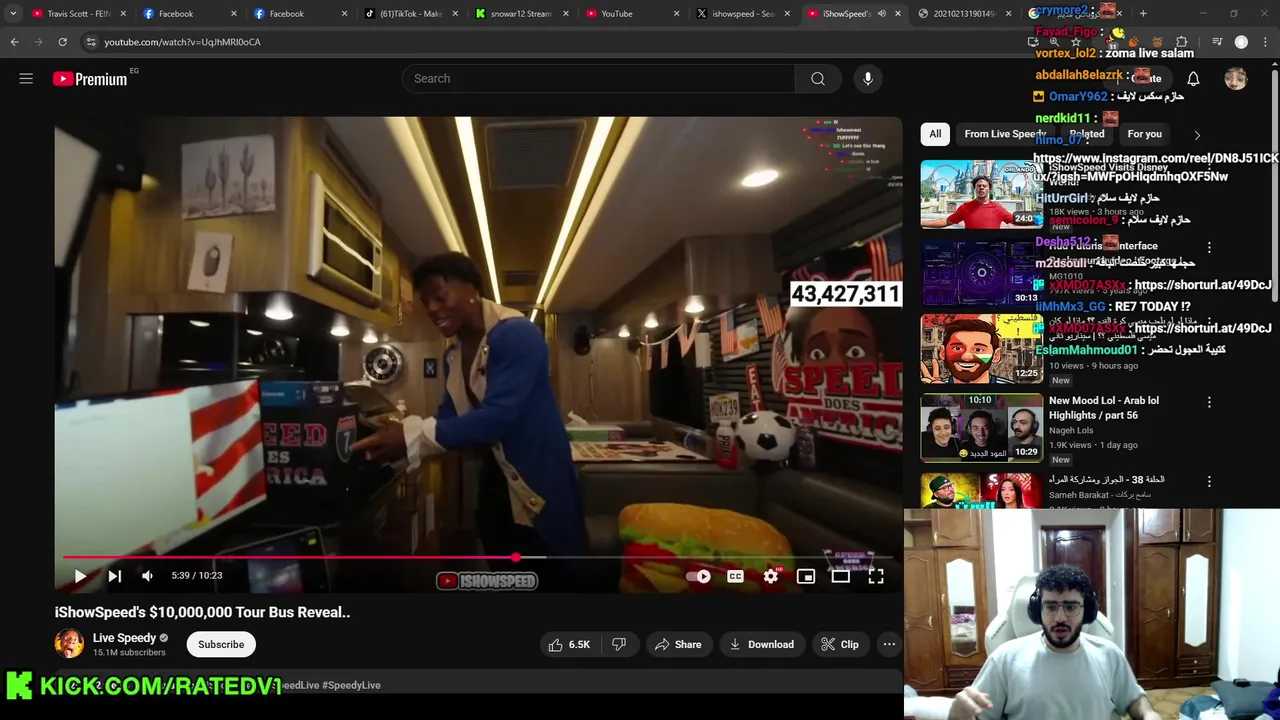This screenshot has height=720, width=1280.
Task: Skip to the next video
Action: pos(115,576)
